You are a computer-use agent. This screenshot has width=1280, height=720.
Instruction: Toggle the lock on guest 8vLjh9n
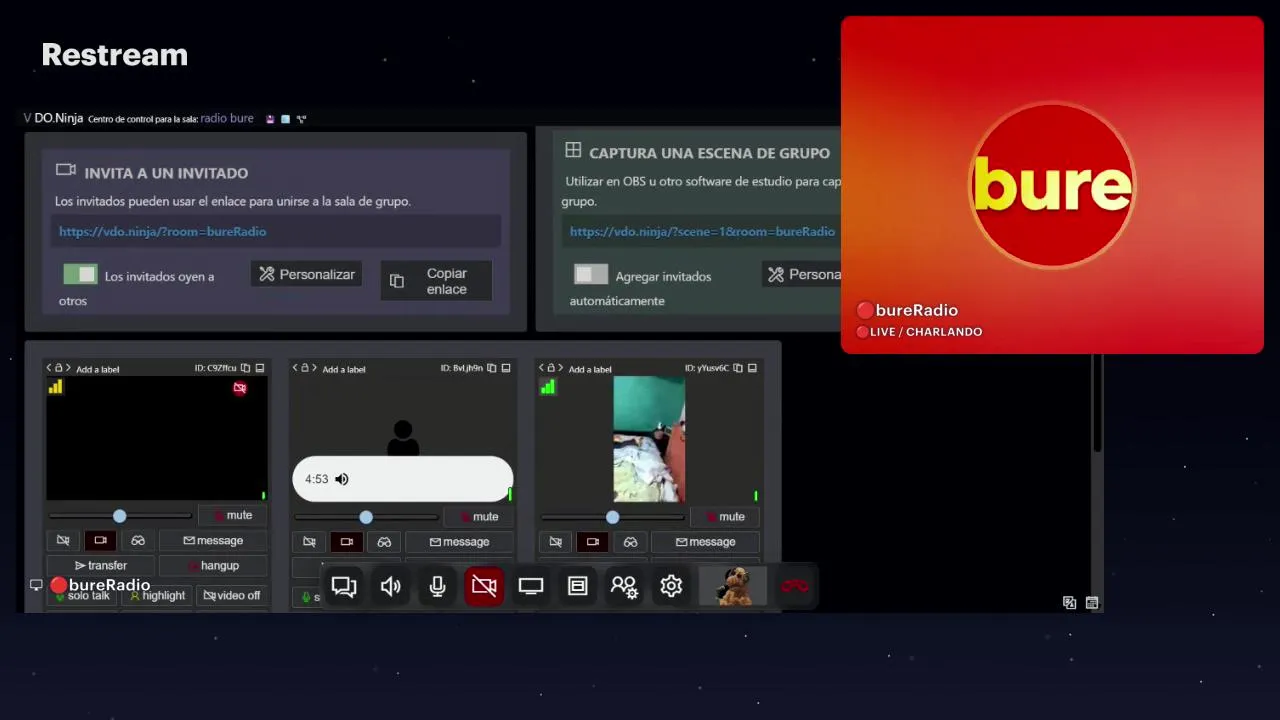coord(305,368)
